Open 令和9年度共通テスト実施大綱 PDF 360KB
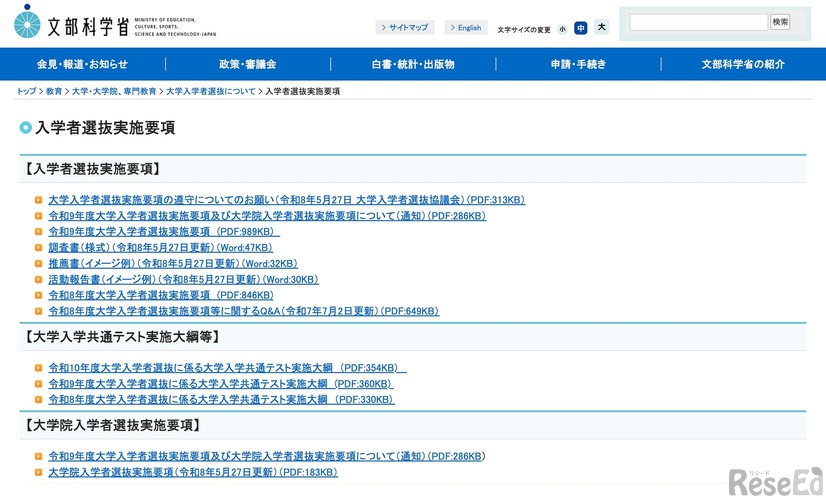The width and height of the screenshot is (826, 498). coord(221,384)
